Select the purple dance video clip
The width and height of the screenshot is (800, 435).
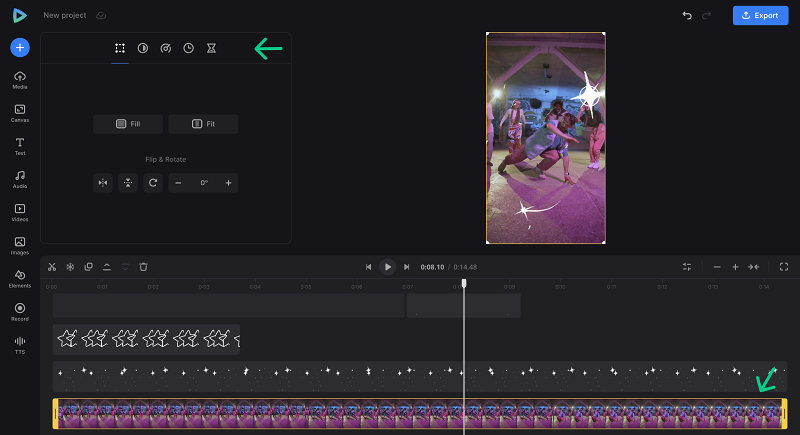click(419, 414)
